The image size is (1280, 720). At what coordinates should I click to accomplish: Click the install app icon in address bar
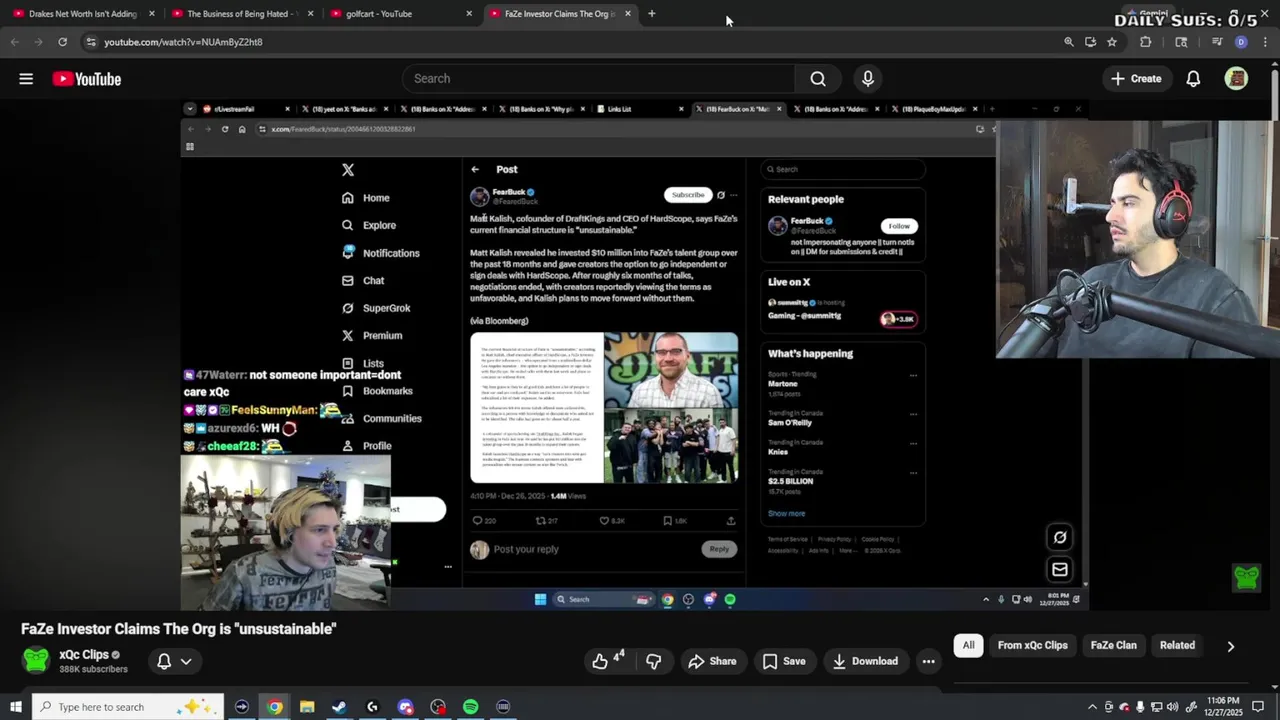tap(1090, 42)
